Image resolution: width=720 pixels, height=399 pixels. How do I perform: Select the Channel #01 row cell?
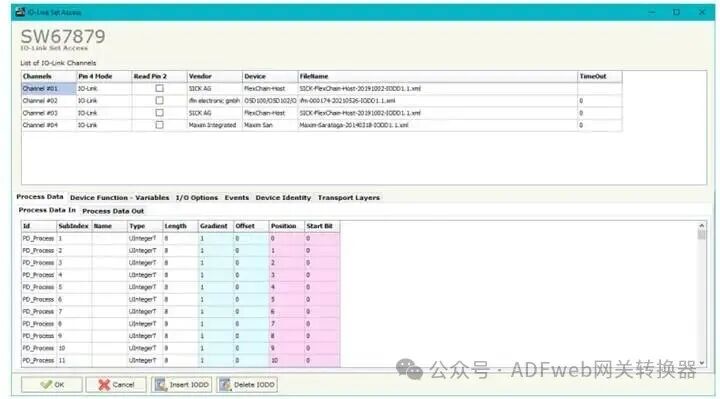coord(49,88)
